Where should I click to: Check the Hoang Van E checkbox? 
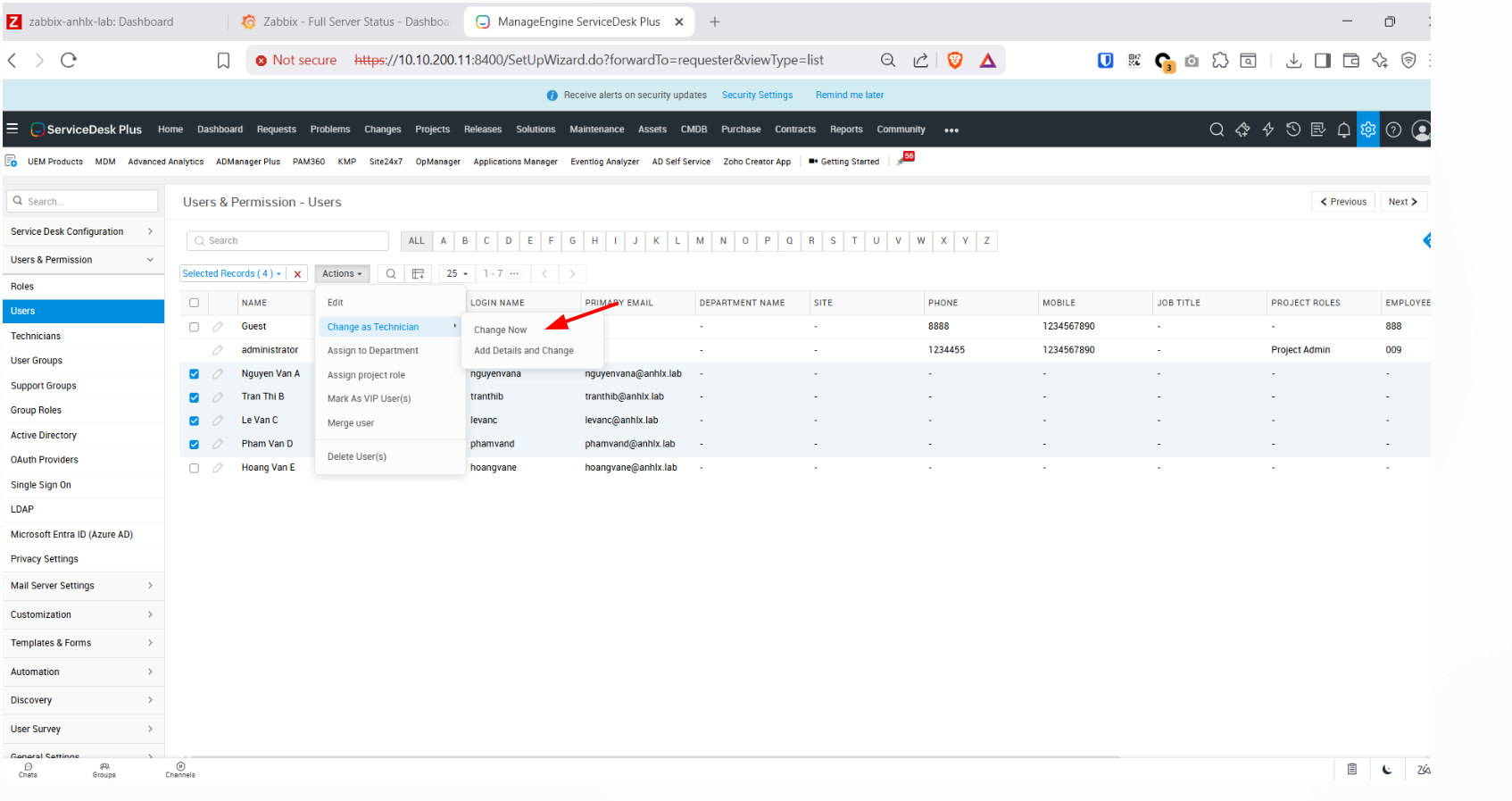(x=194, y=468)
